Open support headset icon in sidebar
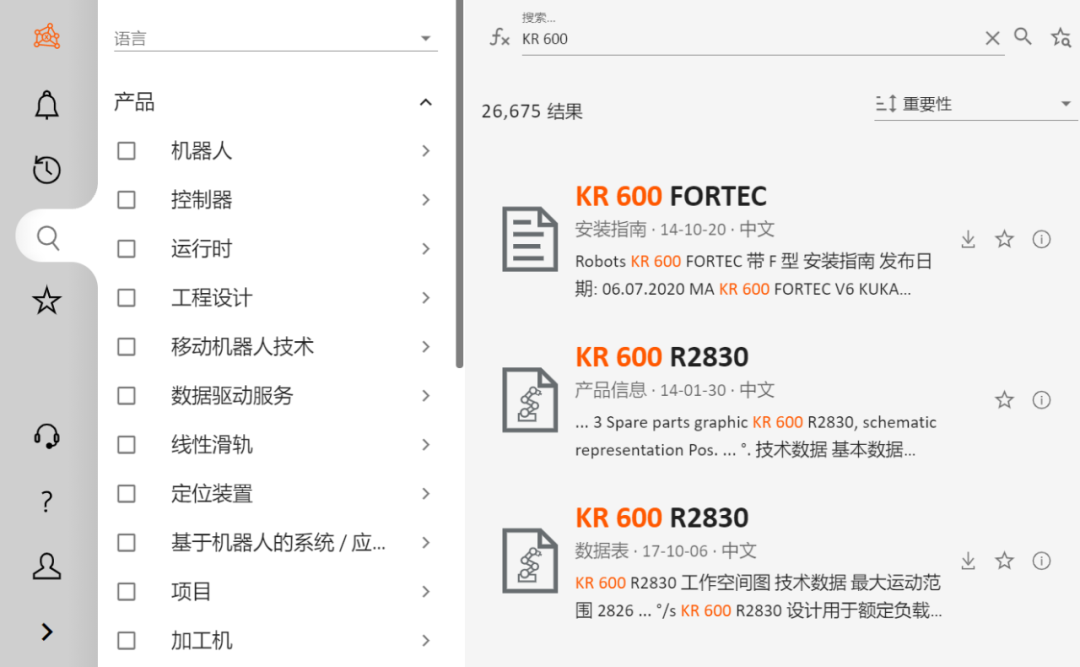1080x667 pixels. (x=47, y=436)
